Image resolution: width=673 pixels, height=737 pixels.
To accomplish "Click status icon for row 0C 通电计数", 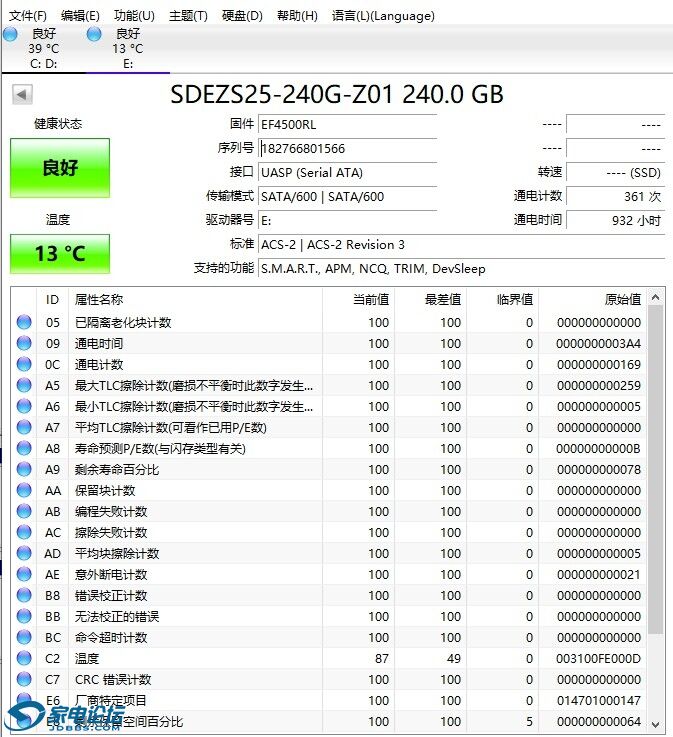I will [24, 364].
